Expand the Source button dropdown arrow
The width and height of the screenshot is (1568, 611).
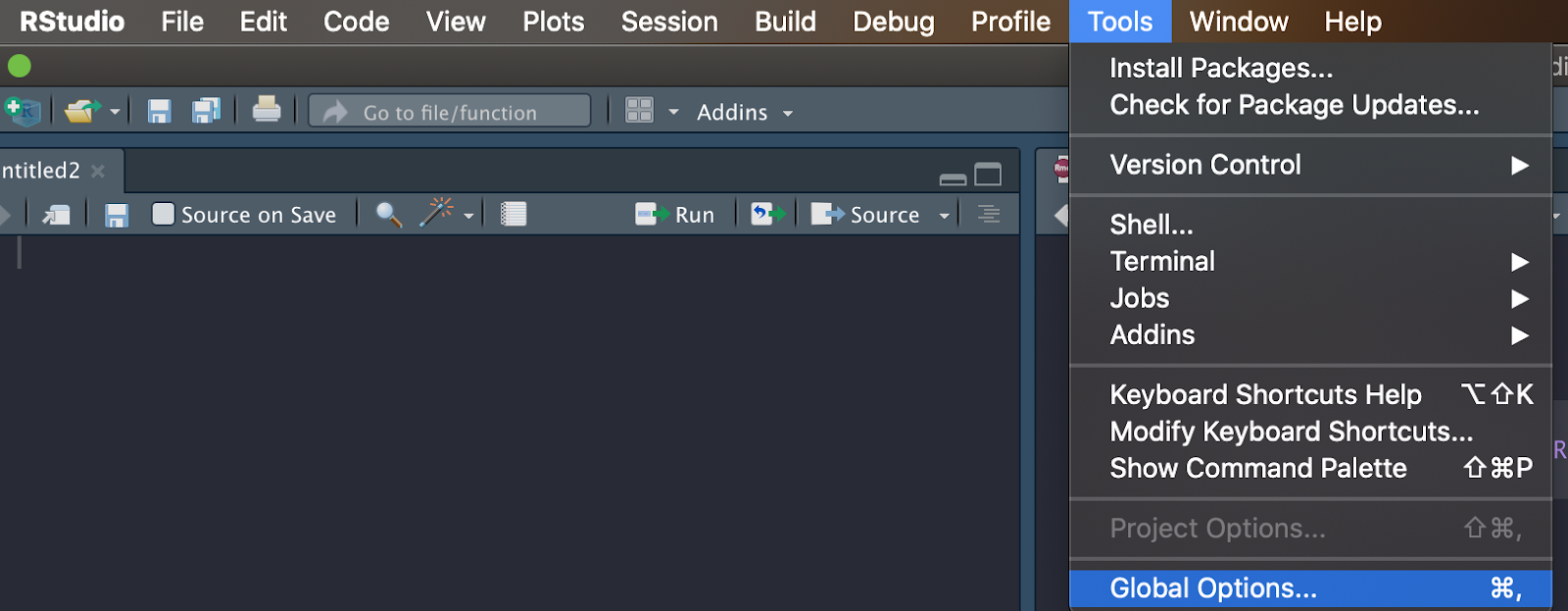[945, 216]
